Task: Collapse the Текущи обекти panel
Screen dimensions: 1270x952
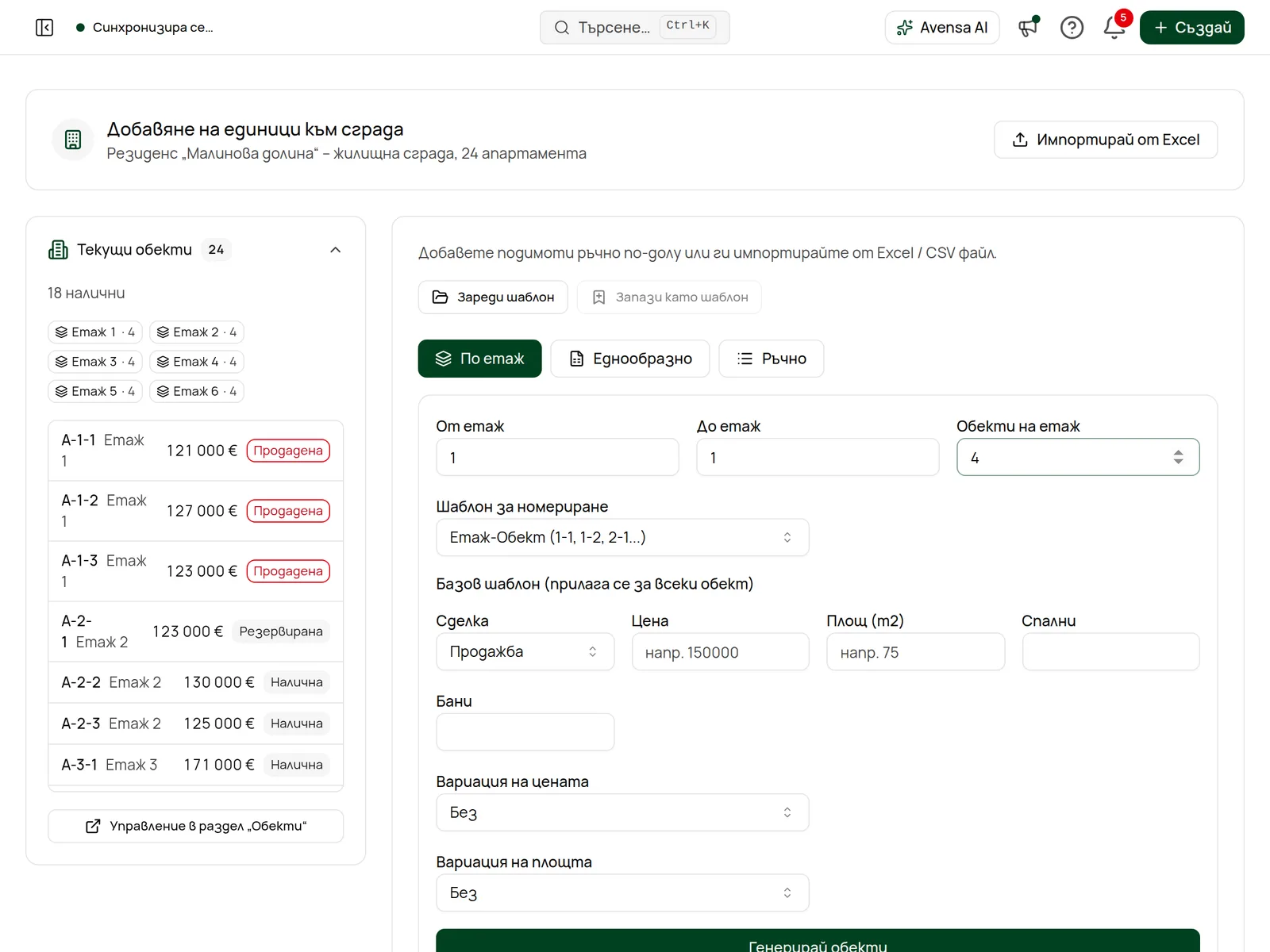Action: (335, 250)
